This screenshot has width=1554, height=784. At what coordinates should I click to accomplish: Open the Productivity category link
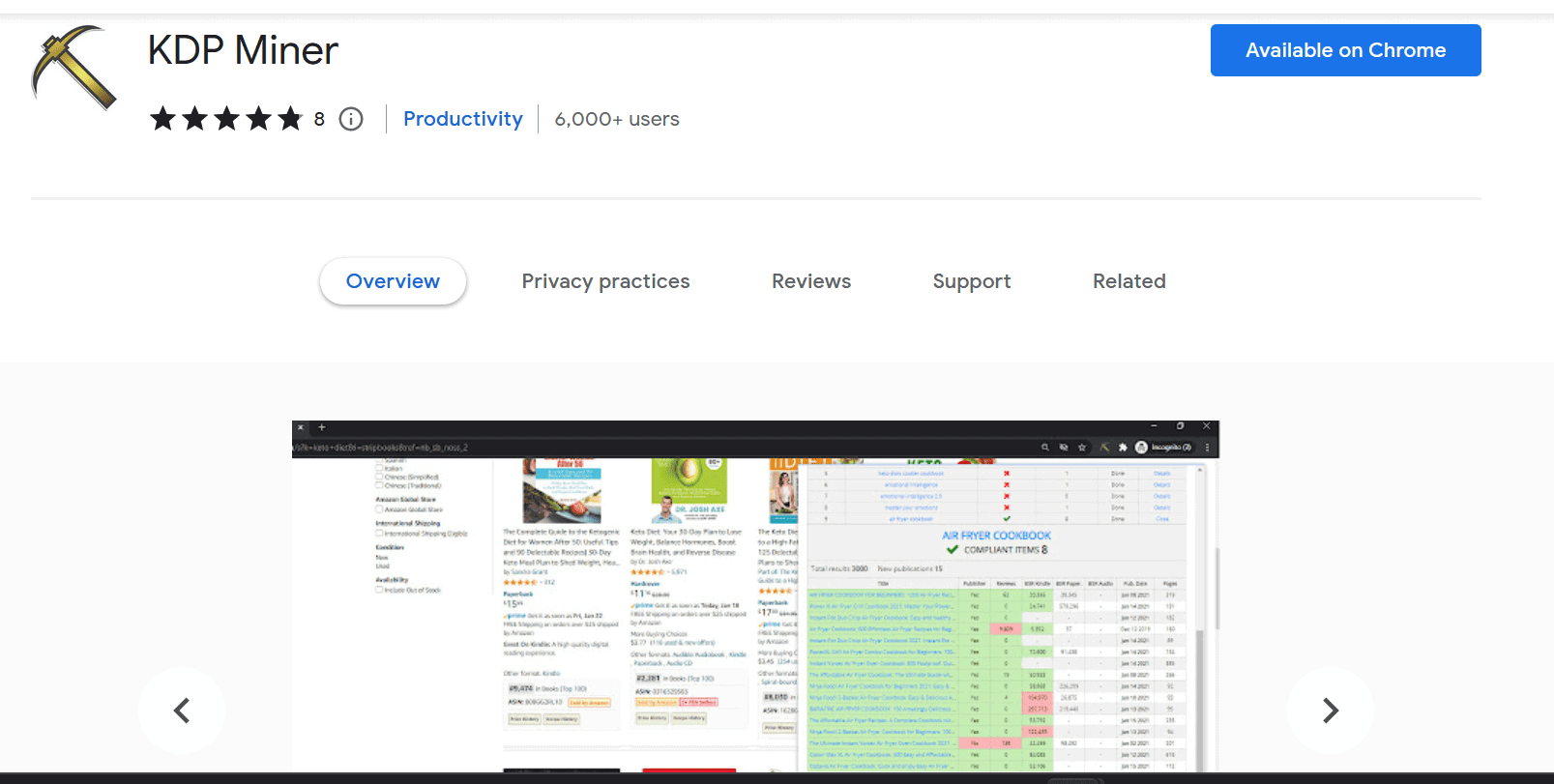tap(462, 119)
